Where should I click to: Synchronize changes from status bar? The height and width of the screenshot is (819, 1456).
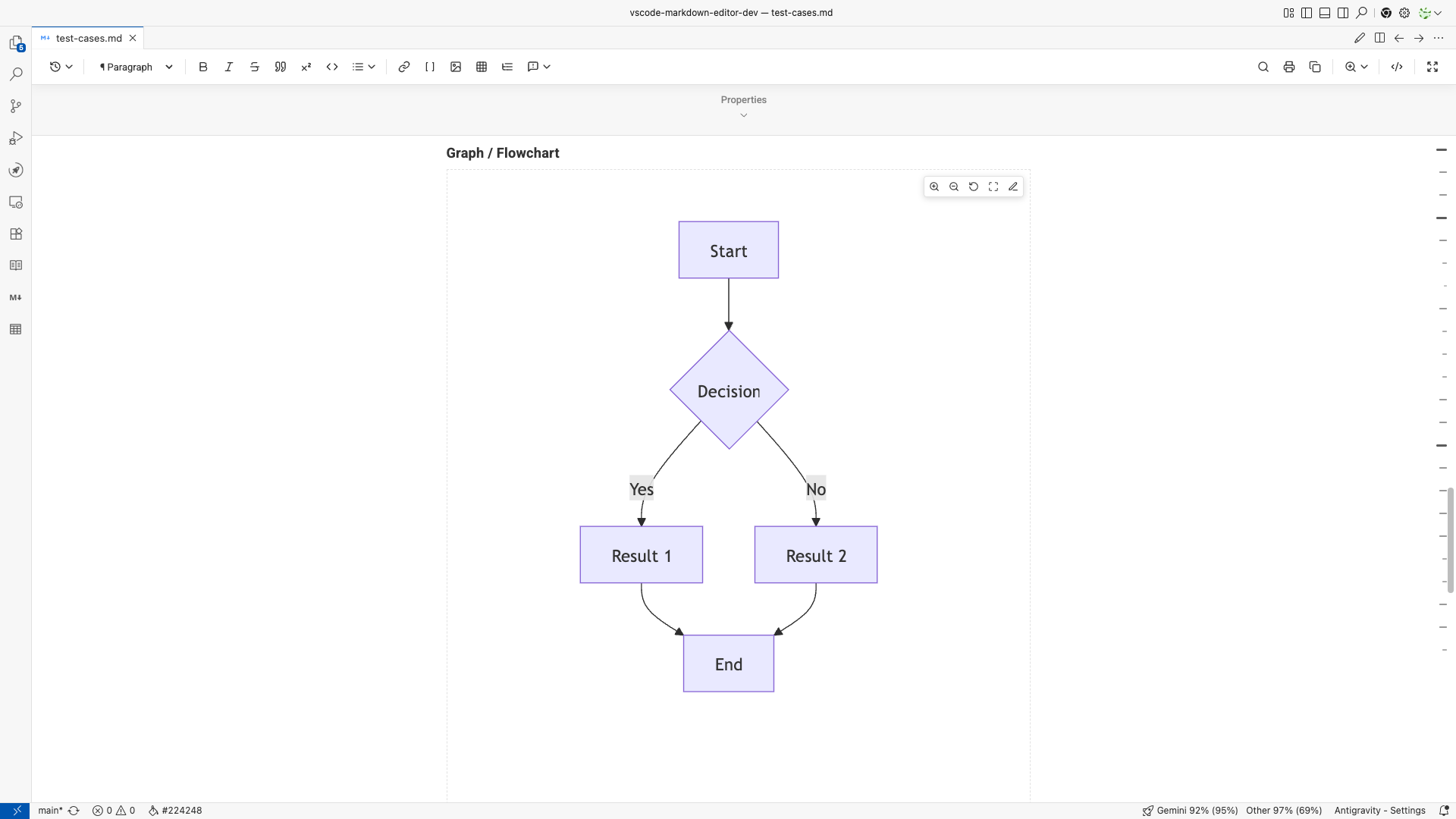[x=74, y=811]
